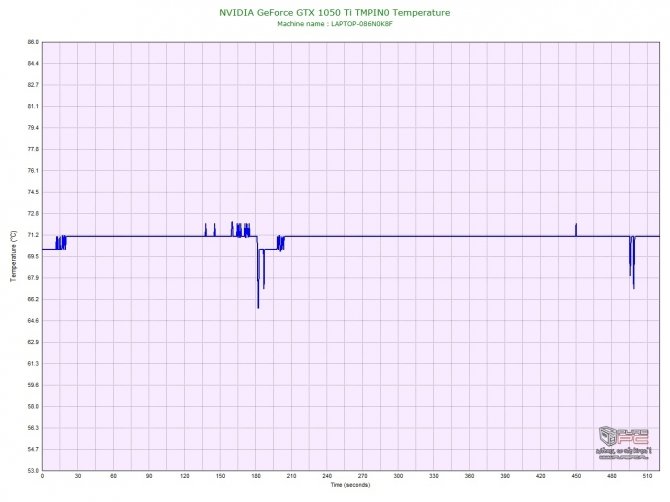670x502 pixels.
Task: Click the 120 seconds time axis tick
Action: point(185,476)
